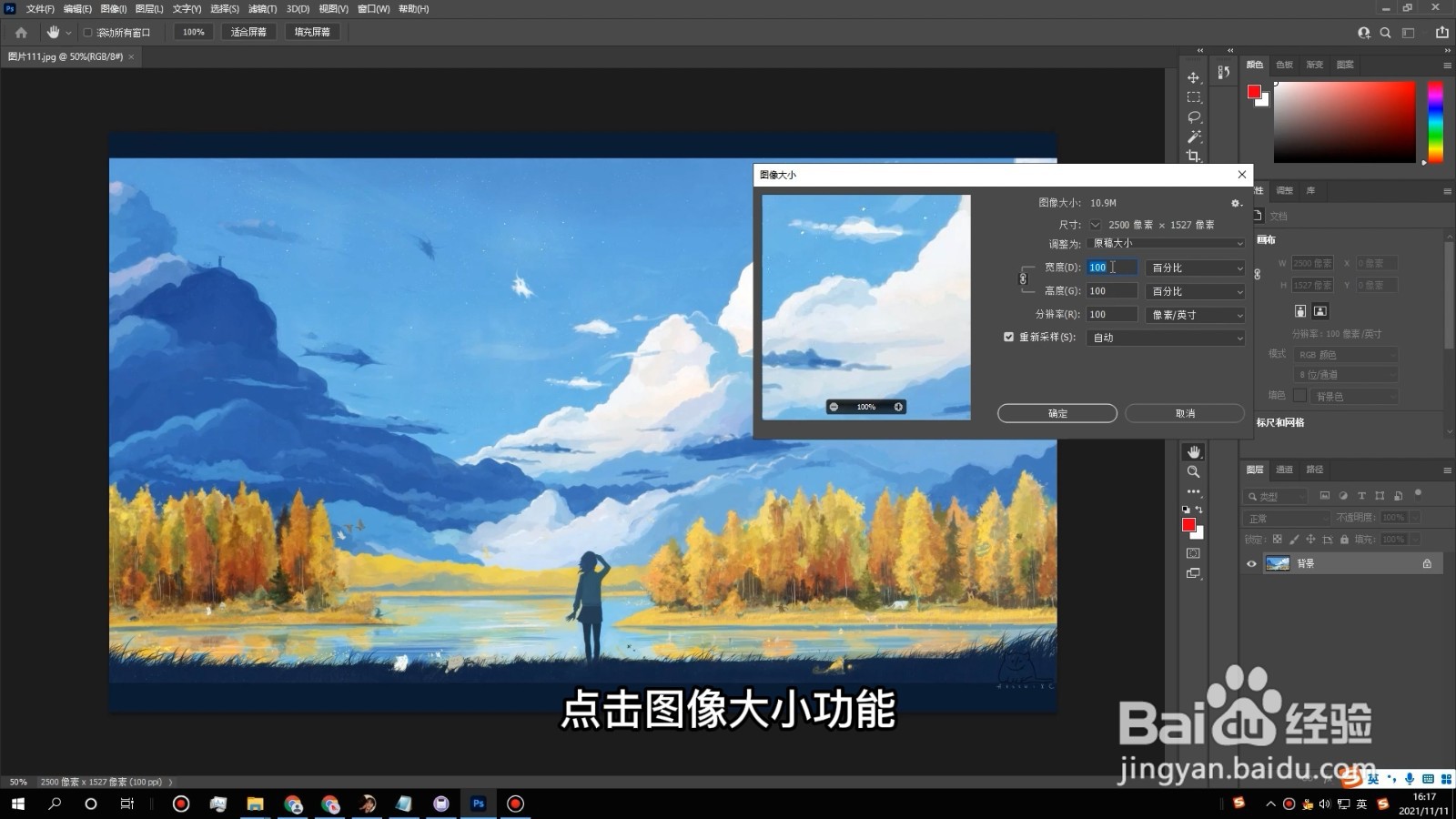Open the search icon at top right
This screenshot has width=1456, height=819.
1385,33
